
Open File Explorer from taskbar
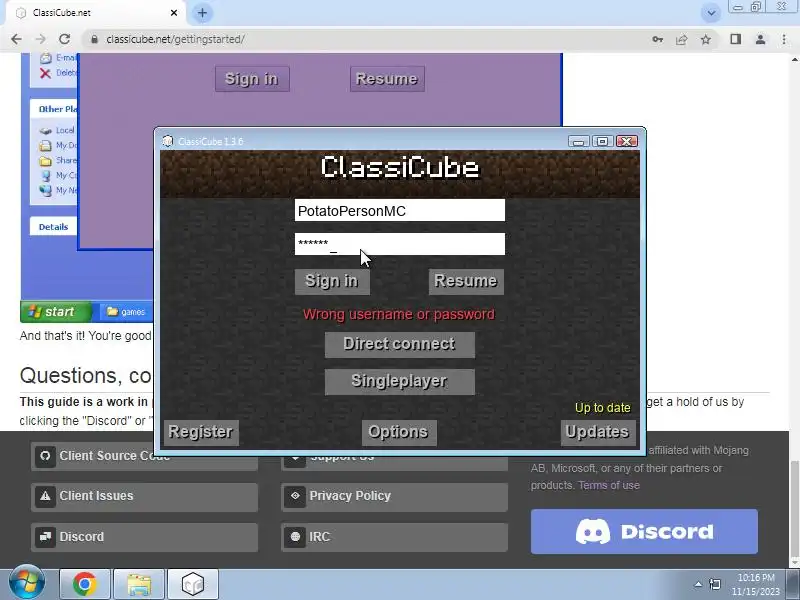[x=139, y=584]
